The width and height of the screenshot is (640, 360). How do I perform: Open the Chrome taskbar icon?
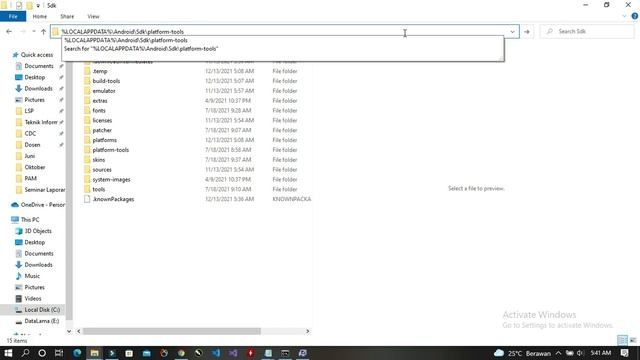tap(181, 353)
